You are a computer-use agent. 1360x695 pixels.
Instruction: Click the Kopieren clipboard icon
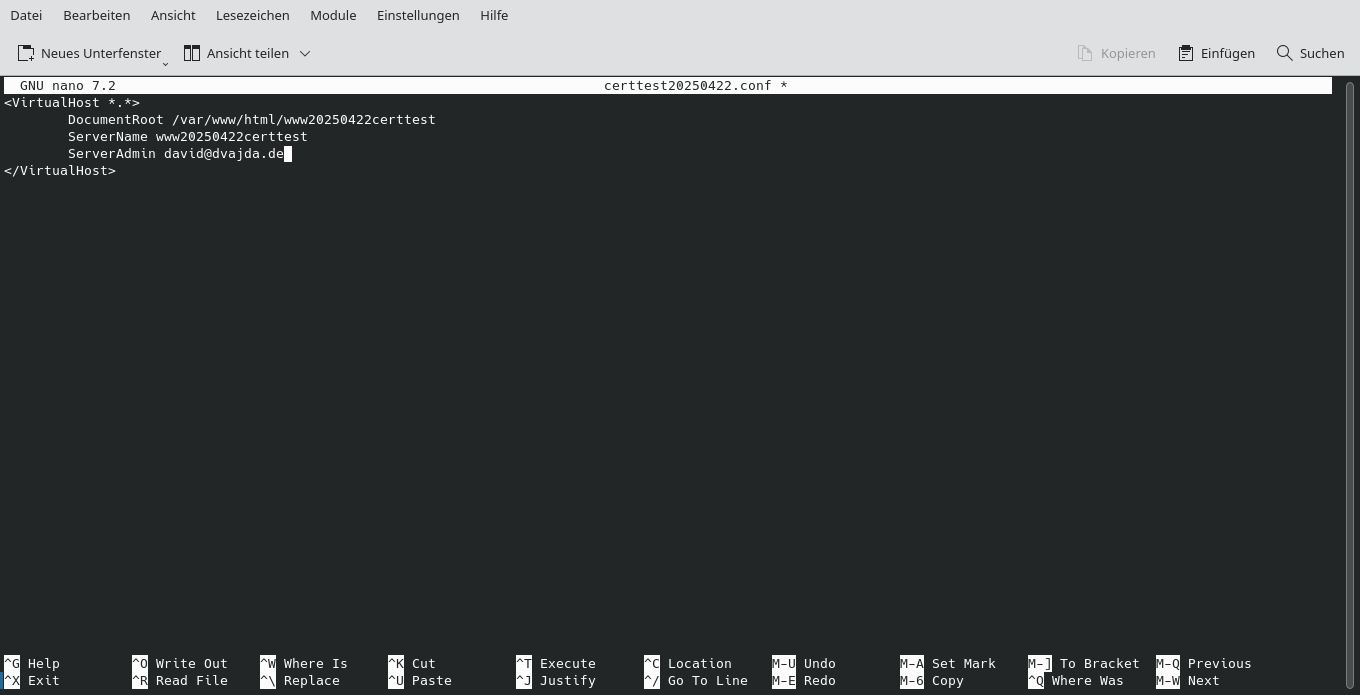1084,53
